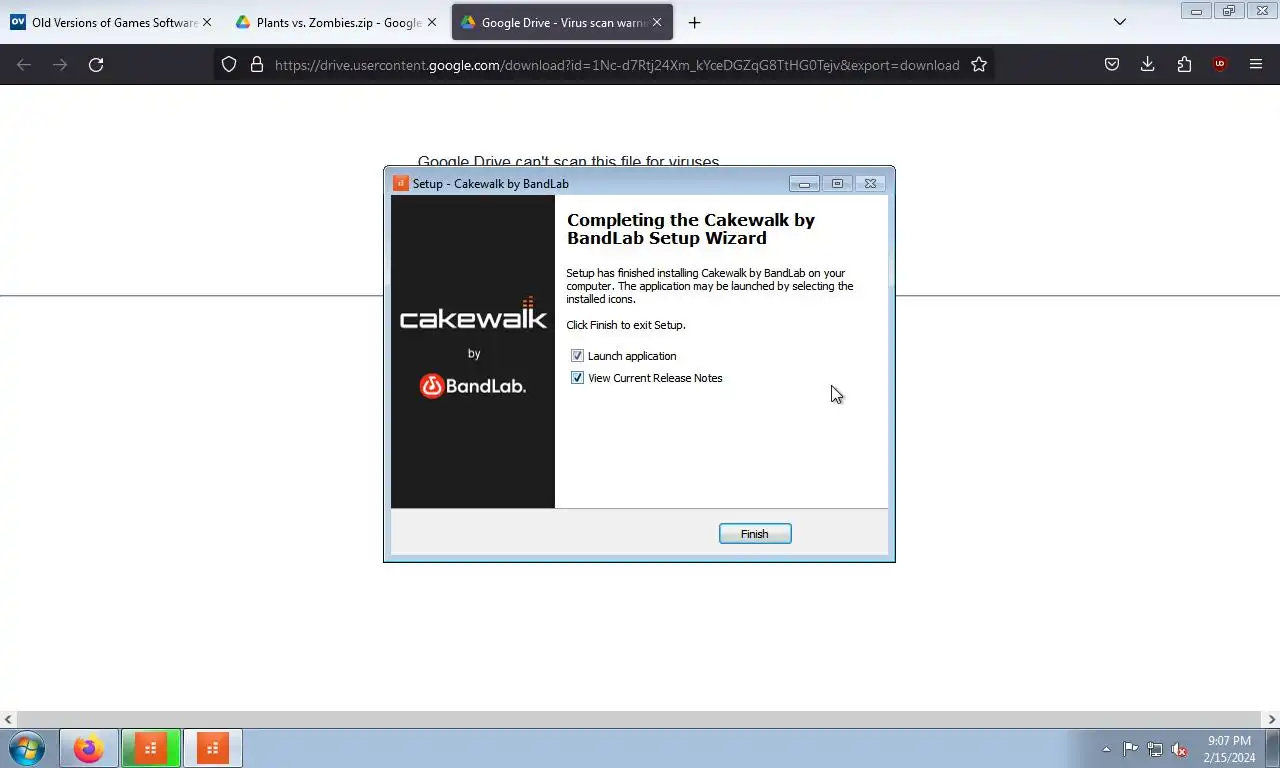
Task: Click Finish to exit Setup
Action: [x=755, y=534]
